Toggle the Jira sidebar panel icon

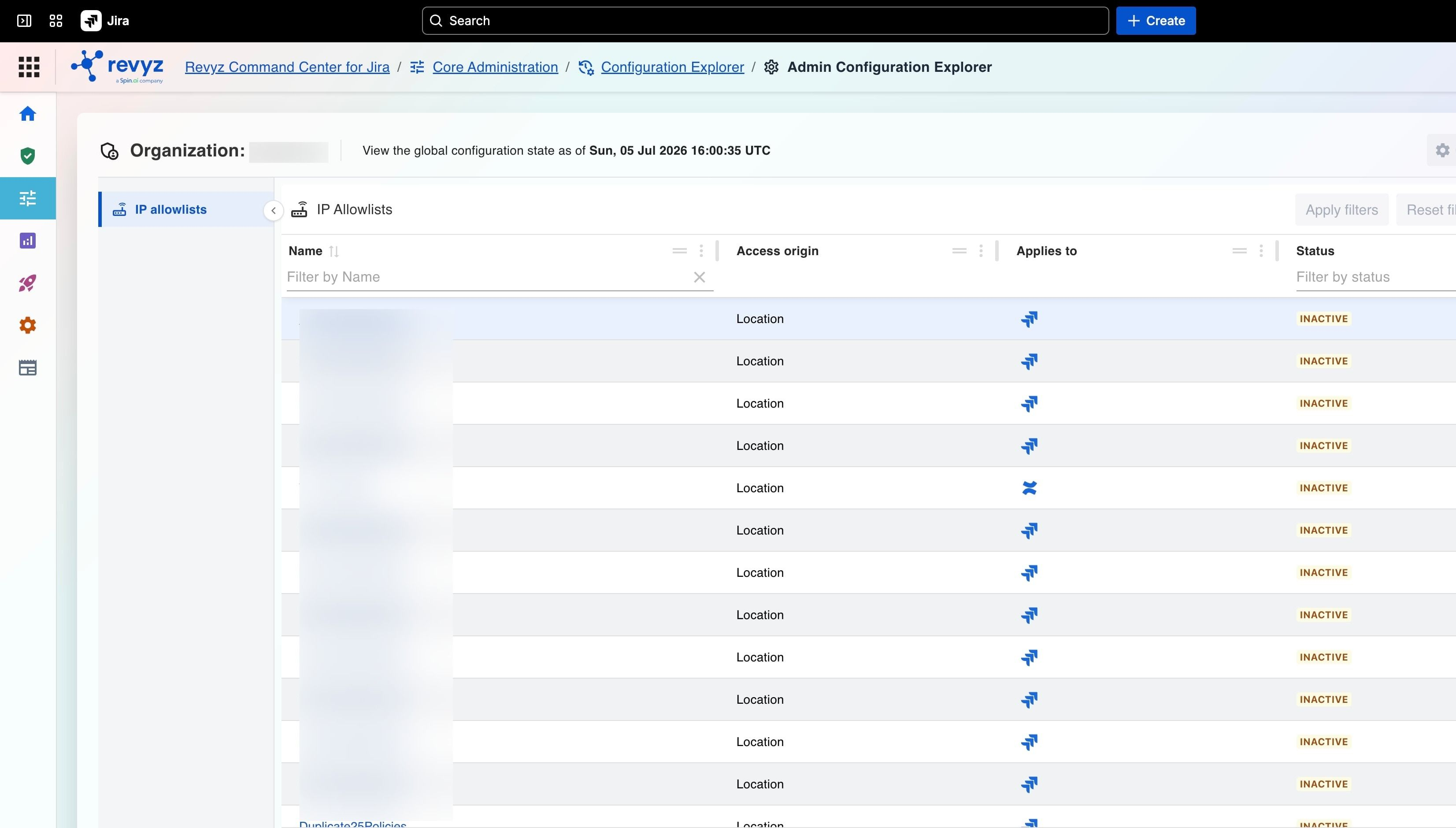[24, 21]
